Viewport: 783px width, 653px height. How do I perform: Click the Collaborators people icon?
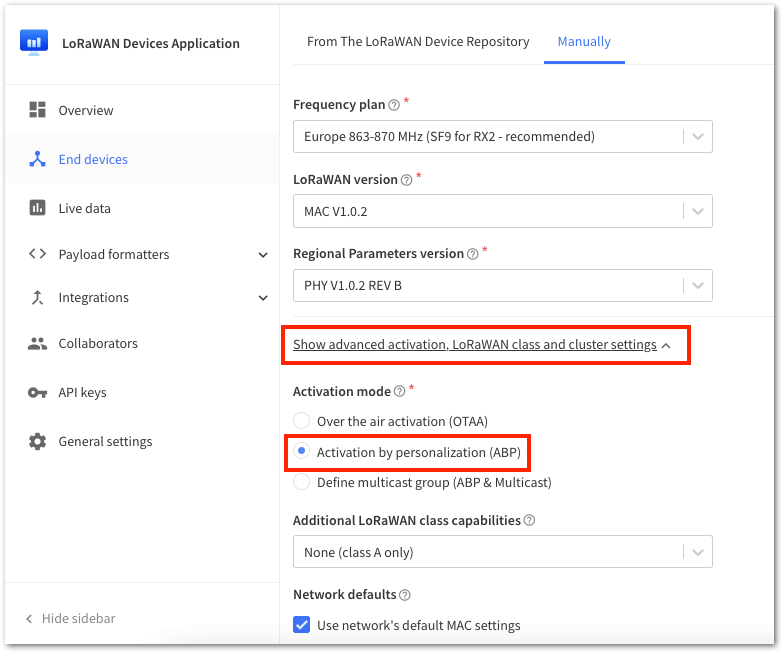coord(37,343)
